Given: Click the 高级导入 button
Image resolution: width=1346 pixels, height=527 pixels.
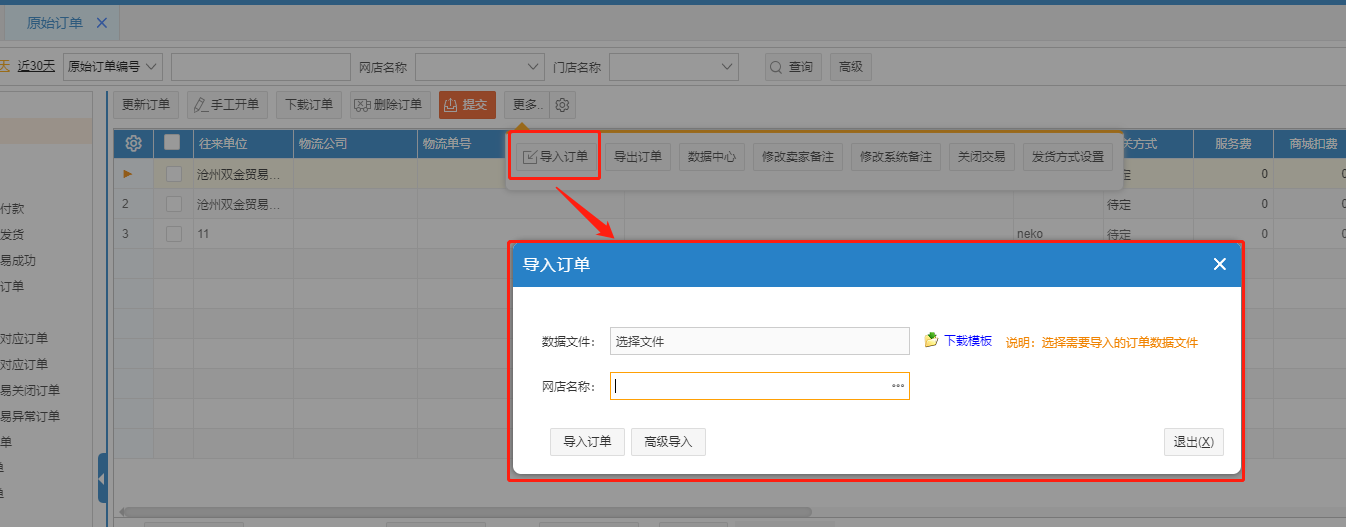Looking at the screenshot, I should 668,442.
